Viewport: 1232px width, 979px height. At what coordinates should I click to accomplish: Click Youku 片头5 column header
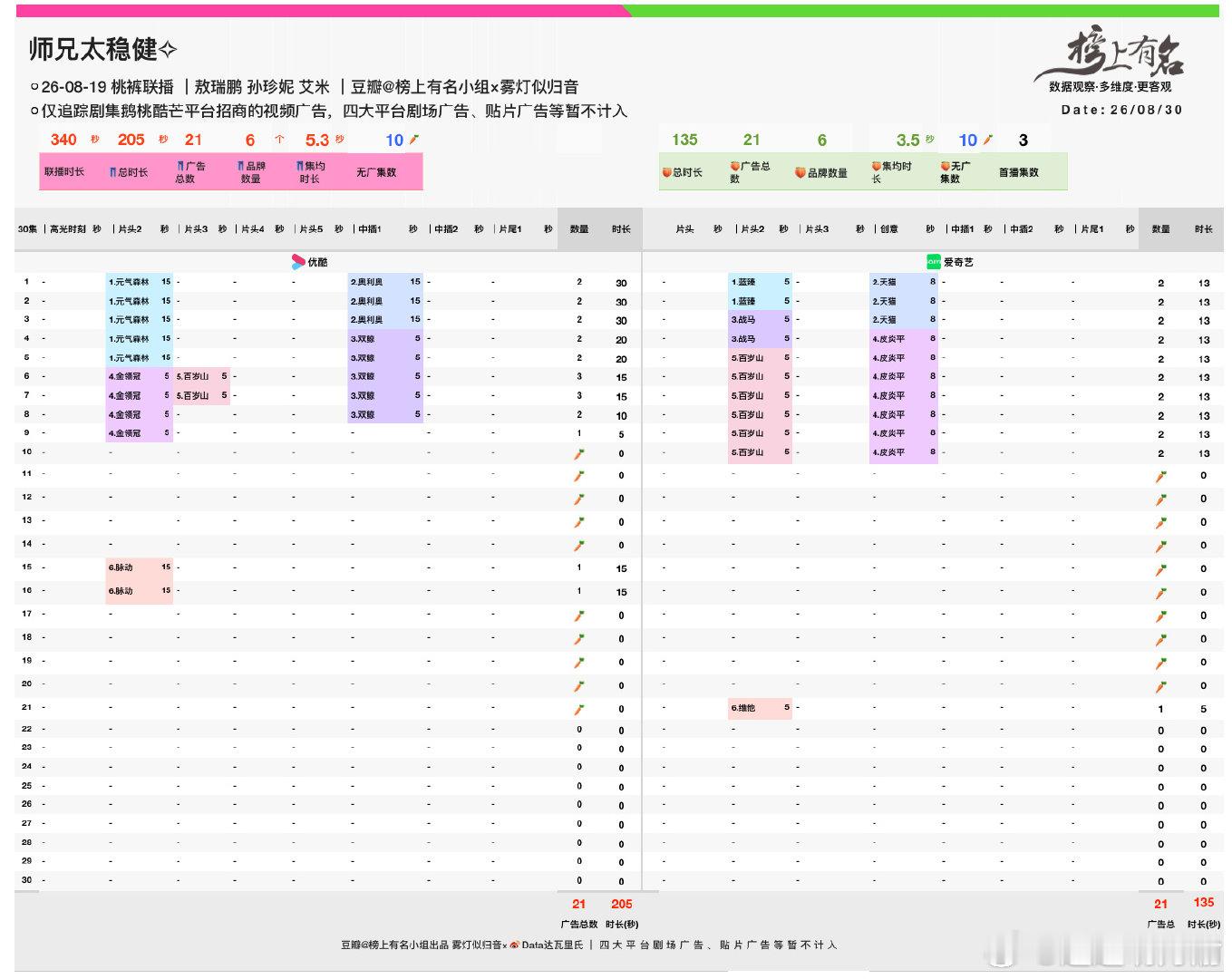coord(312,229)
